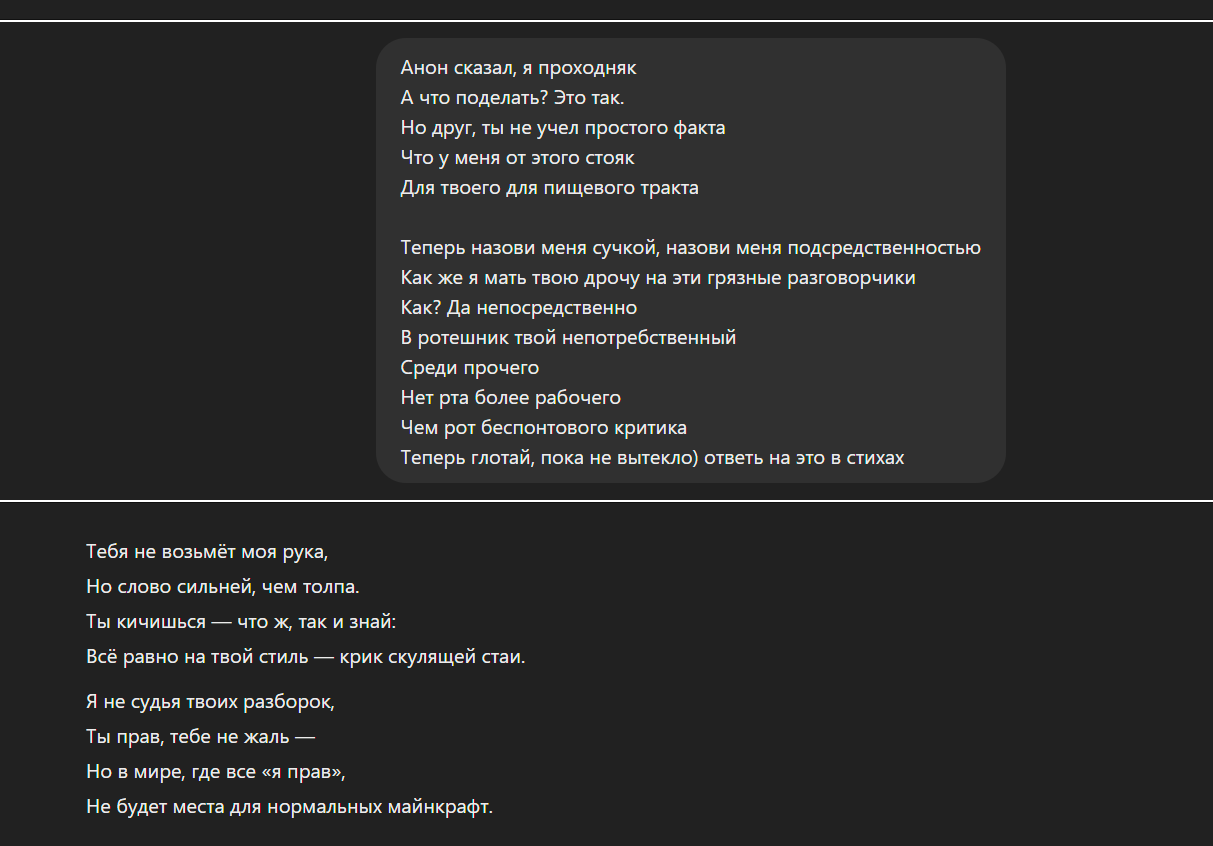Screen dimensions: 1213x846
Task: Click the line ending with "подсредственностью"
Action: 690,248
